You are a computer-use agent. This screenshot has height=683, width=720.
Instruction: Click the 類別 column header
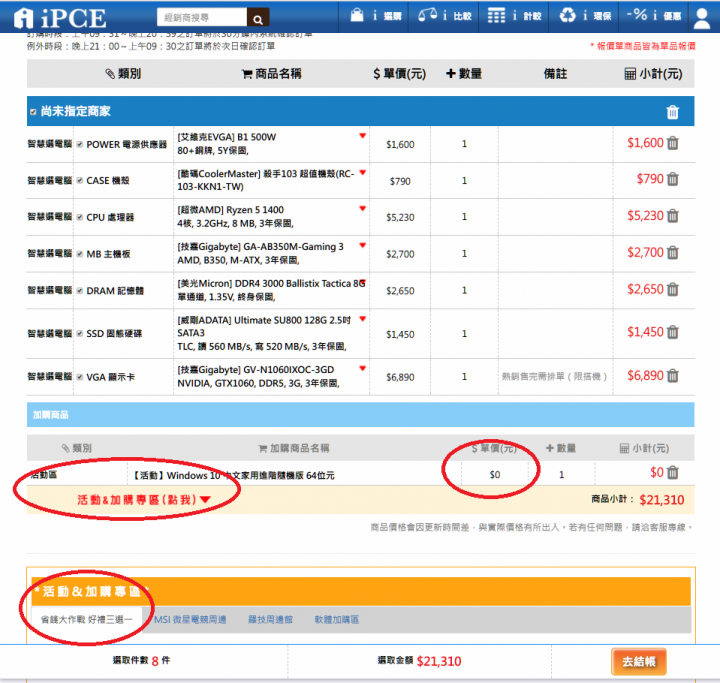pos(123,73)
